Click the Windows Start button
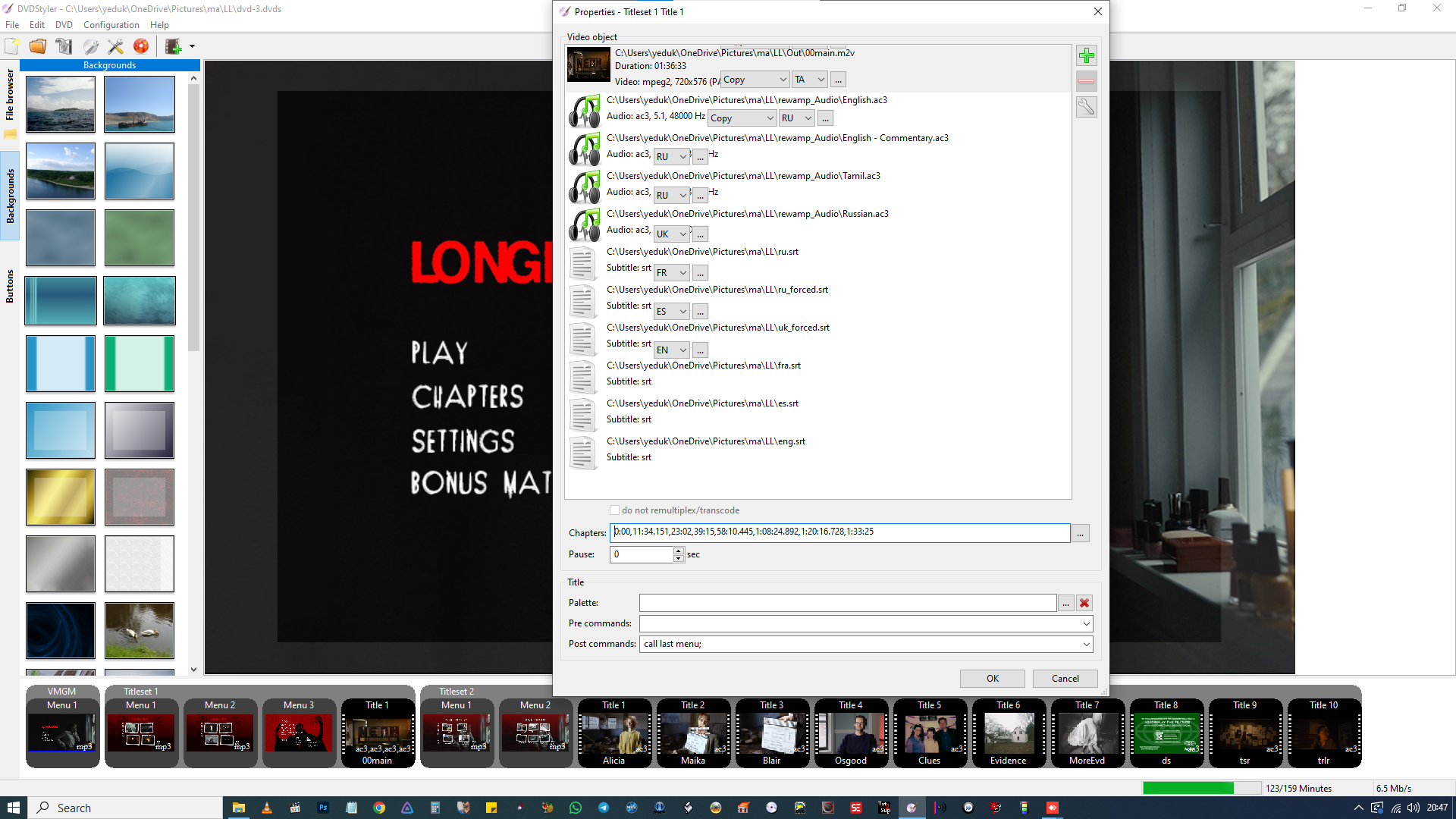The image size is (1456, 819). point(14,808)
